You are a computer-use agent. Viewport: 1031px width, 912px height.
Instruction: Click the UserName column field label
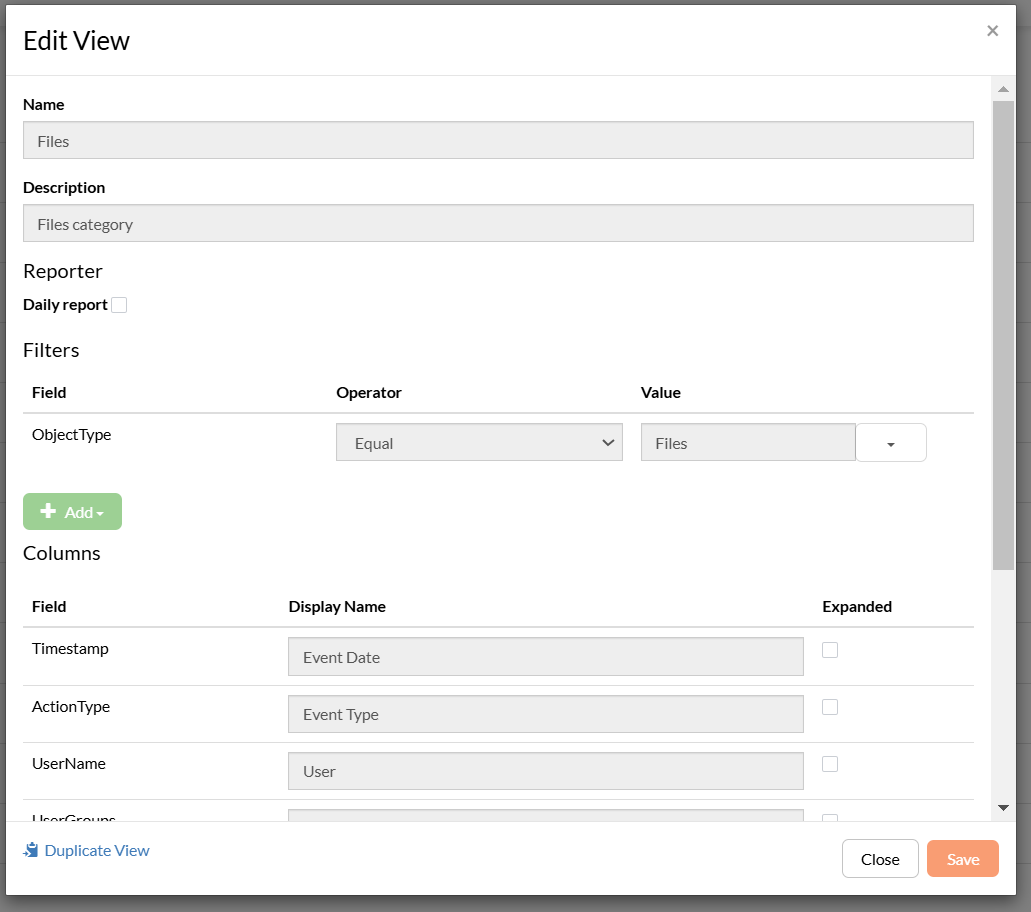[69, 763]
